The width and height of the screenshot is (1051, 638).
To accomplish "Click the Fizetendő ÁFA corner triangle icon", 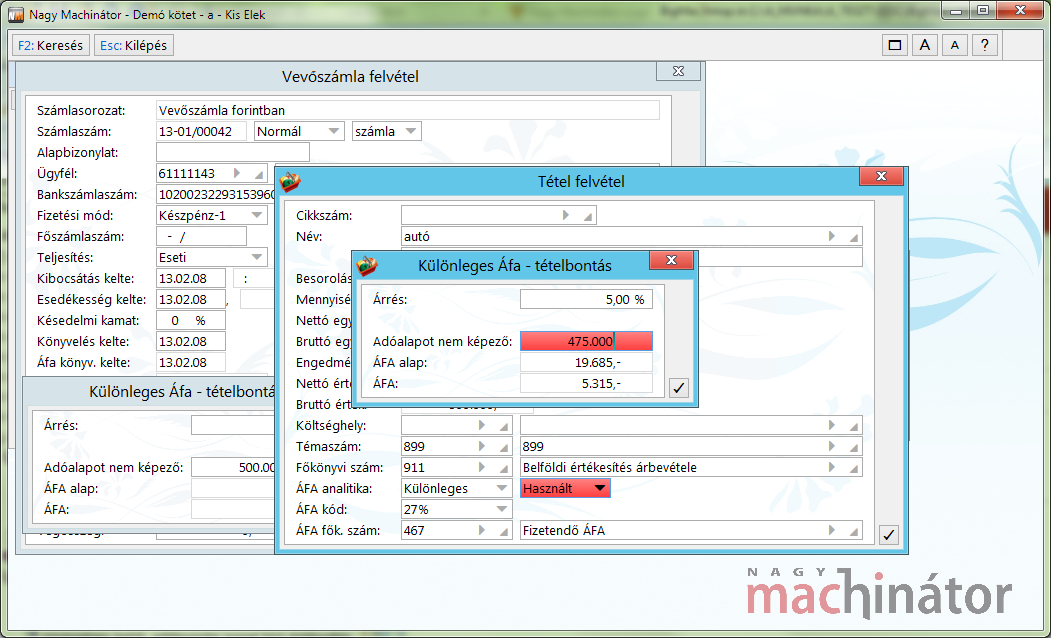I will (853, 531).
